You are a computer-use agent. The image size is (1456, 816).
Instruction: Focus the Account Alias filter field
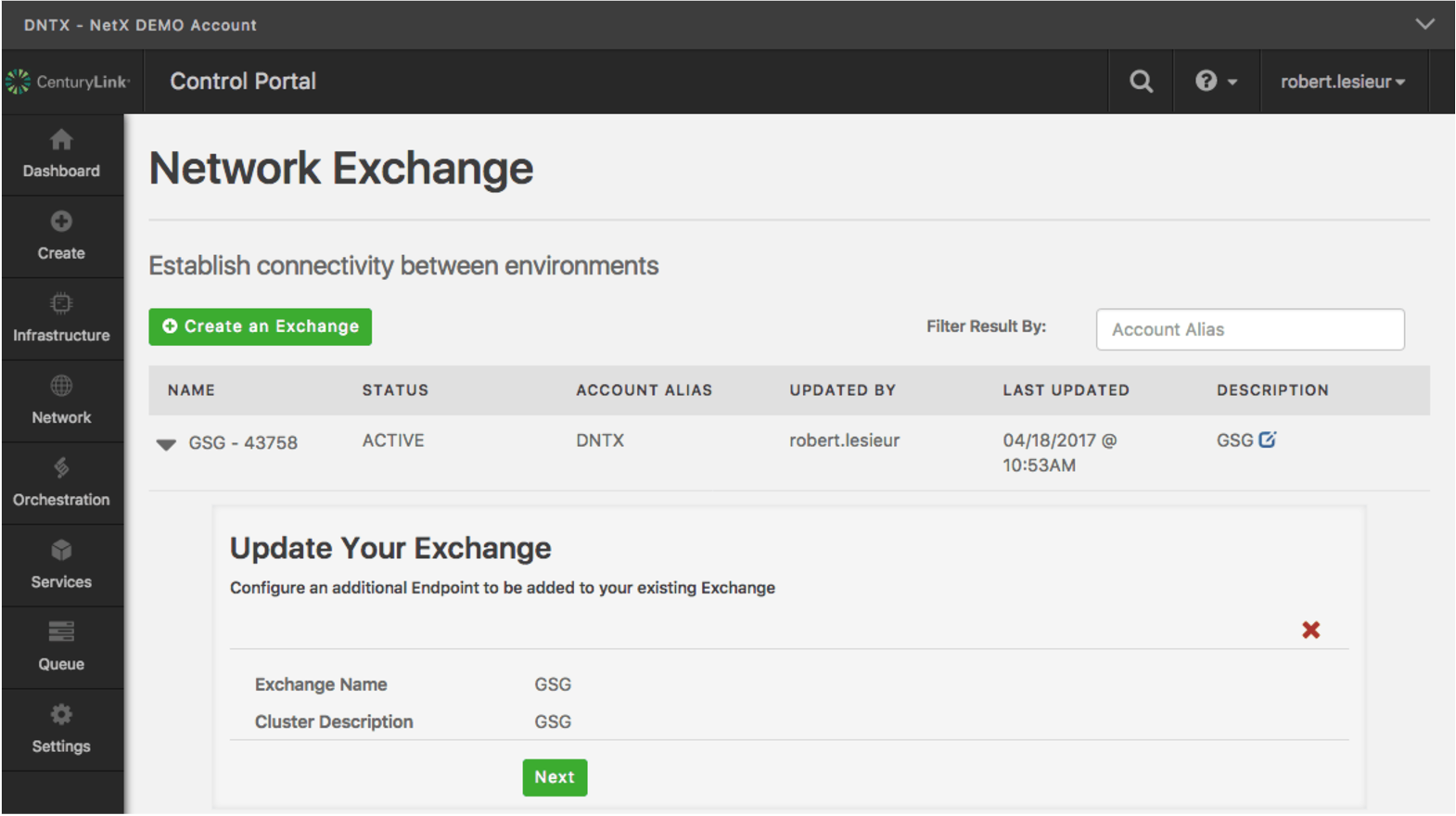(1249, 329)
